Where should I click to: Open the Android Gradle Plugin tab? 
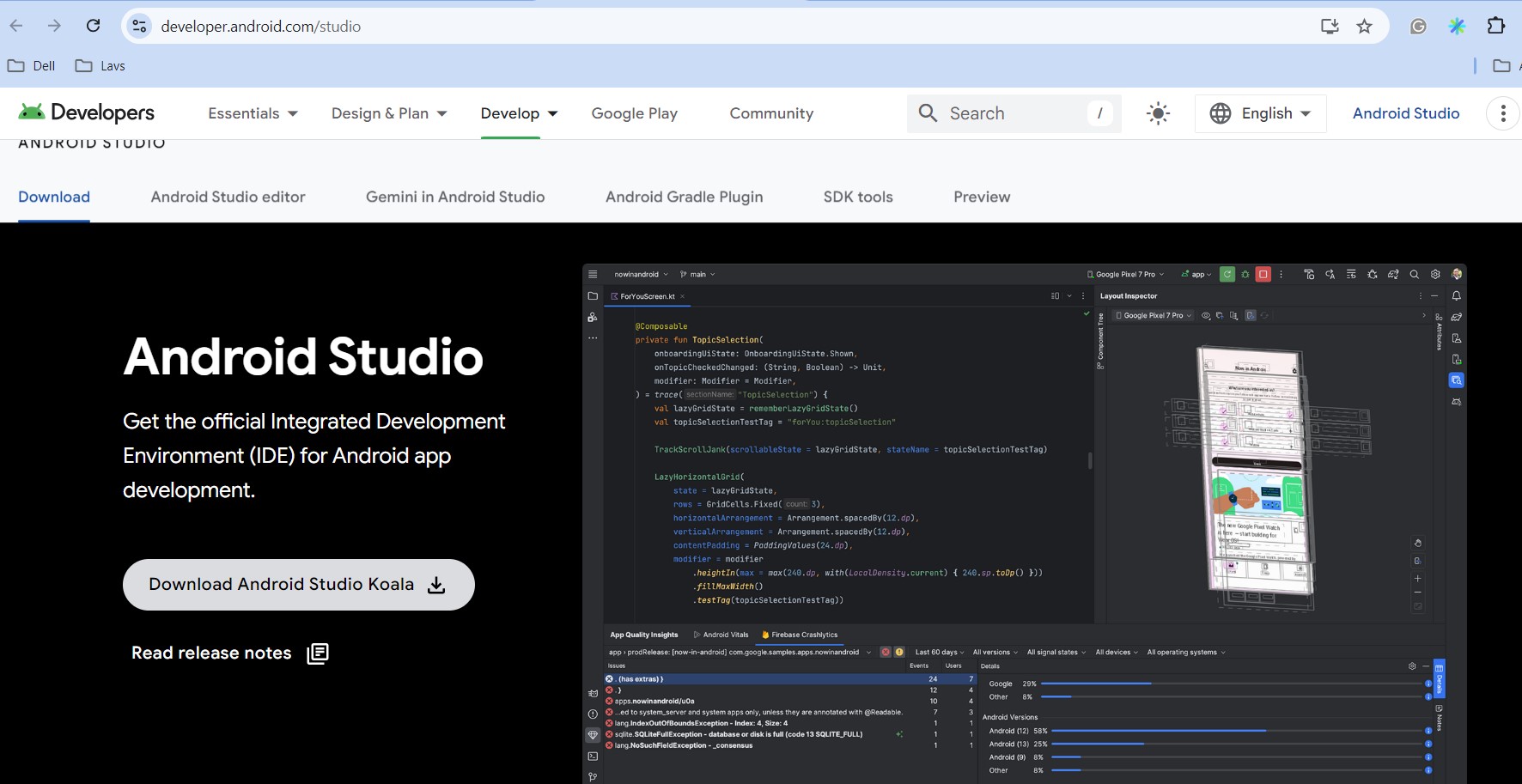click(684, 197)
